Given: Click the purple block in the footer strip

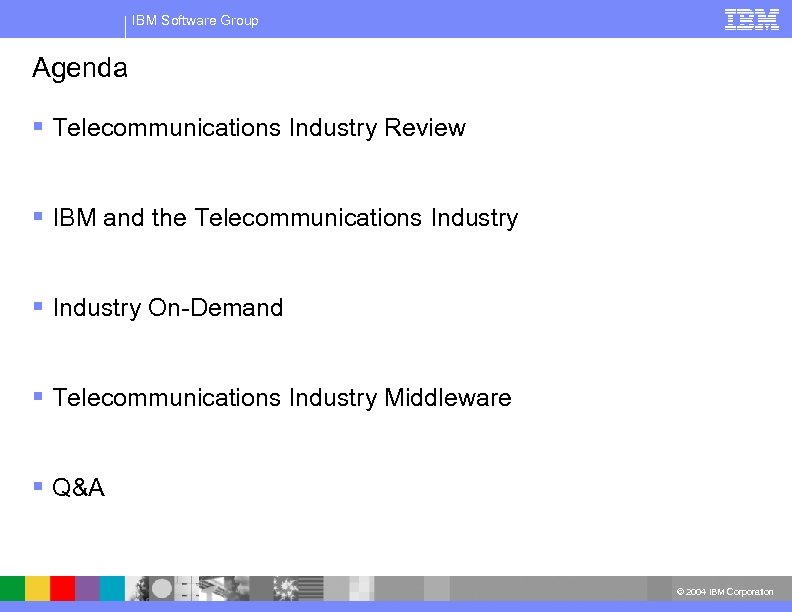Looking at the screenshot, I should point(87,588).
